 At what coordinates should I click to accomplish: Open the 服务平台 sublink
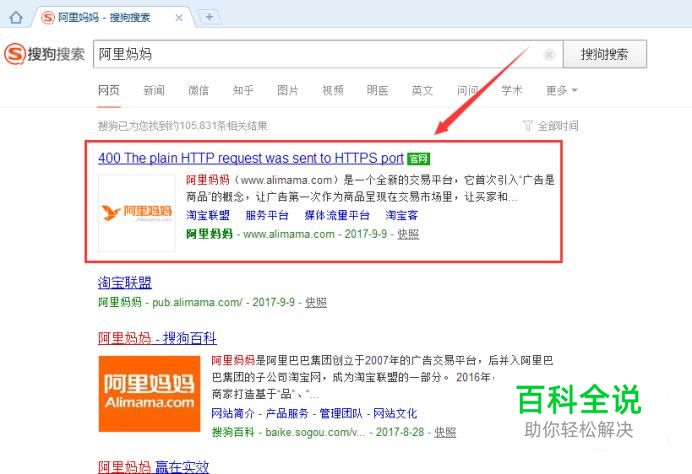click(x=267, y=215)
